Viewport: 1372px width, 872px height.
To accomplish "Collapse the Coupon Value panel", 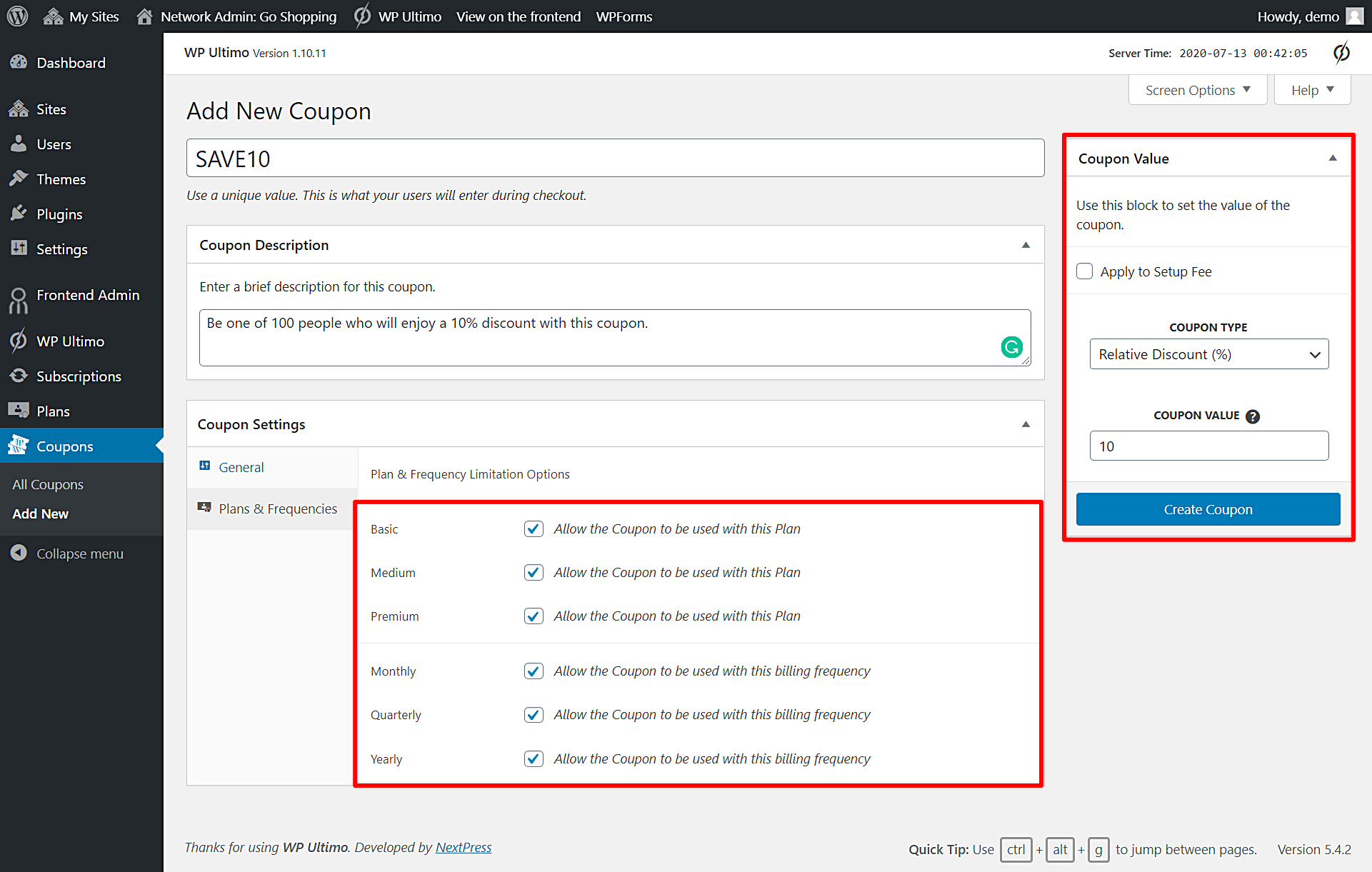I will click(1333, 159).
